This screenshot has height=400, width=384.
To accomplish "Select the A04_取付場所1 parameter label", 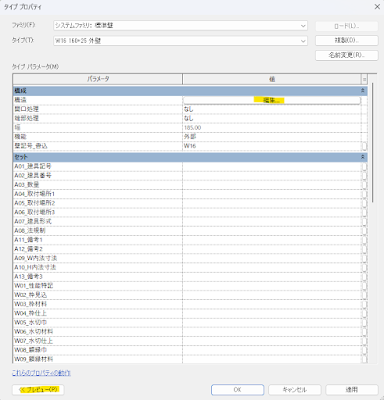I will 34,194.
